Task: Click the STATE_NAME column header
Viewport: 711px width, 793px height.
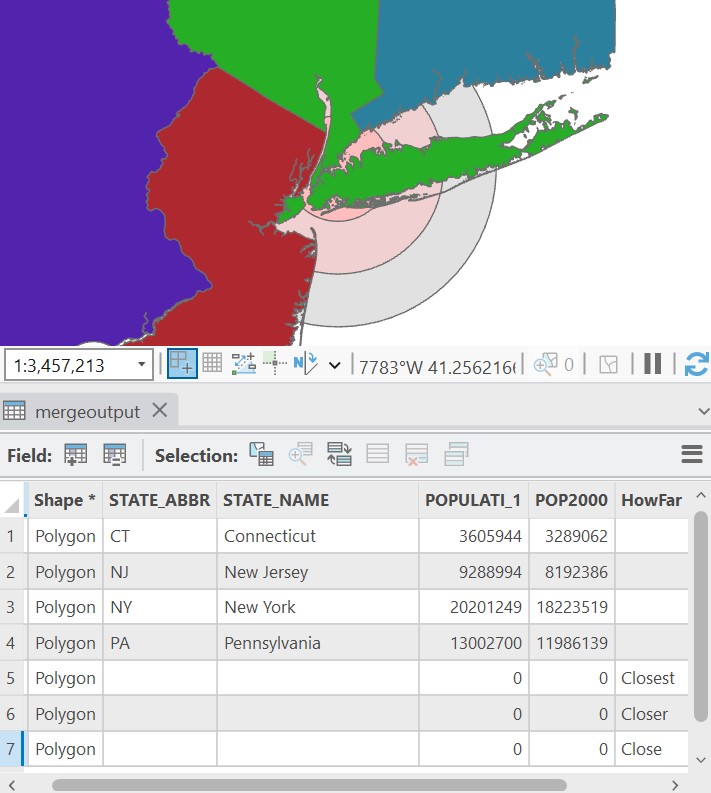Action: point(275,500)
